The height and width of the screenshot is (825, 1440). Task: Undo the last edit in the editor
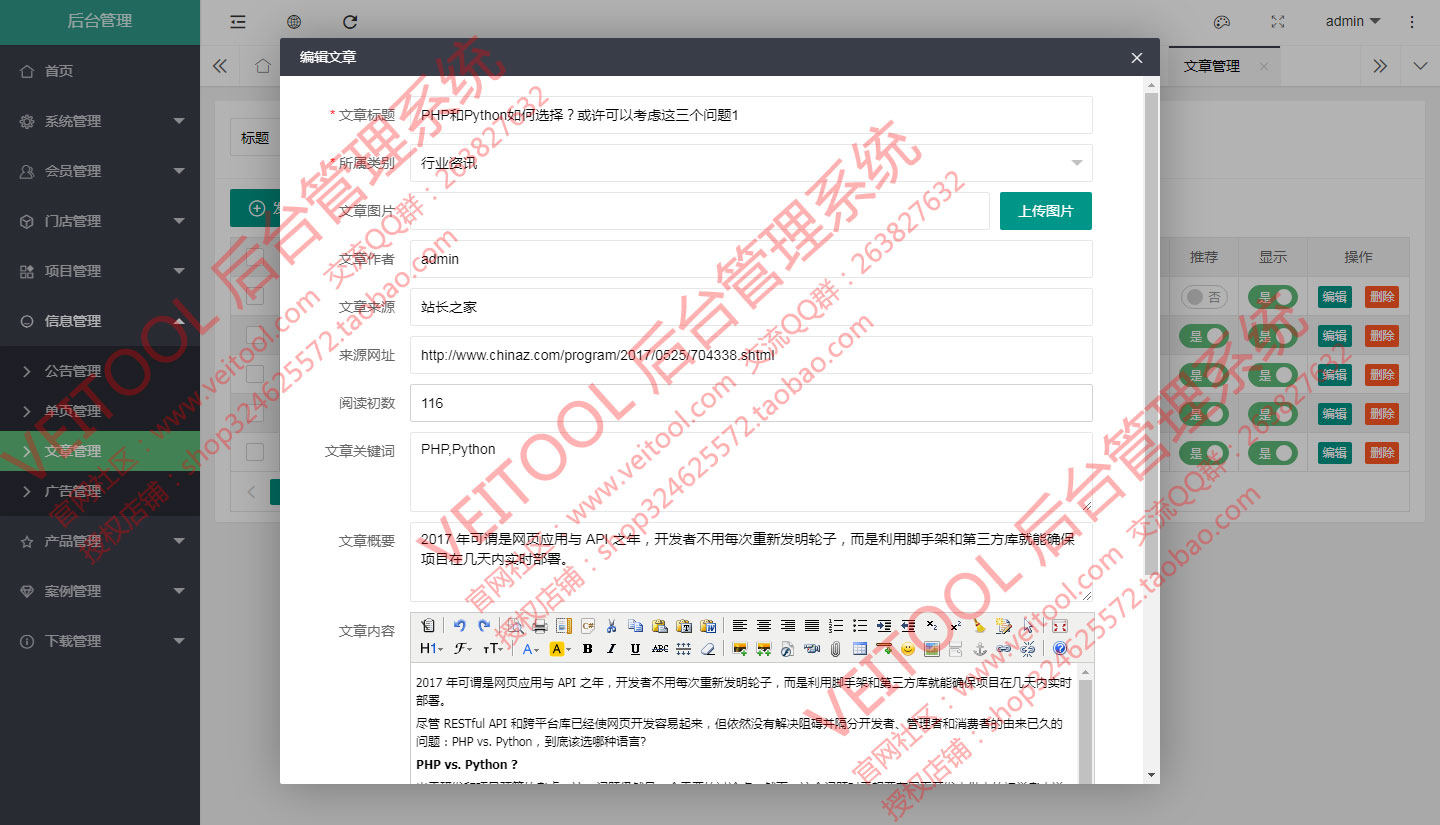coord(460,626)
